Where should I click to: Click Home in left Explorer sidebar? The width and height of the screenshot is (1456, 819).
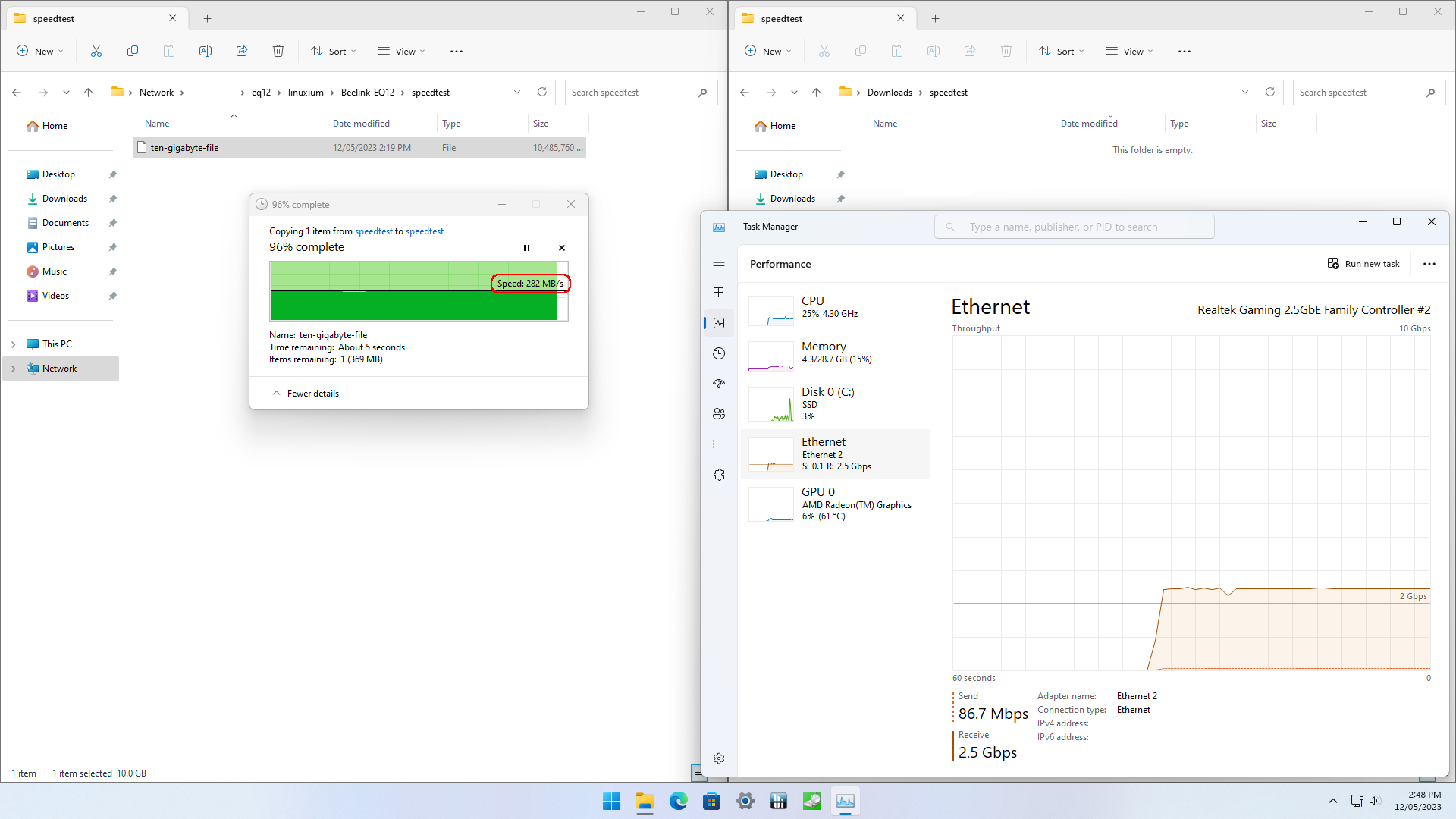[x=55, y=126]
